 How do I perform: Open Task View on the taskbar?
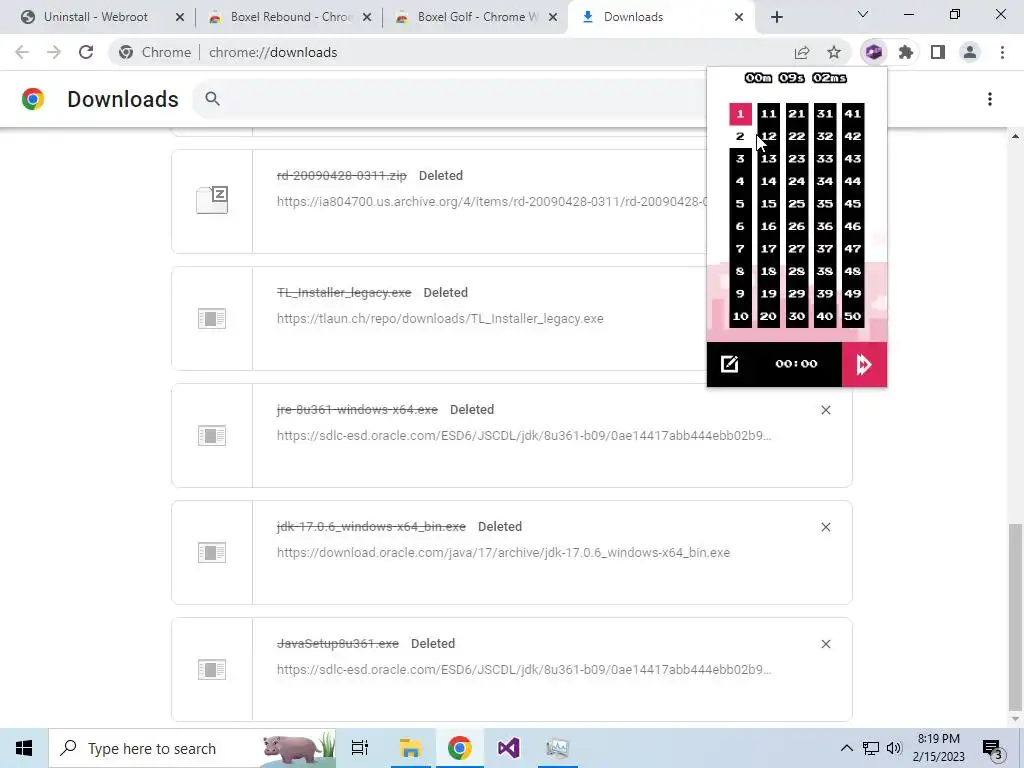(x=360, y=748)
